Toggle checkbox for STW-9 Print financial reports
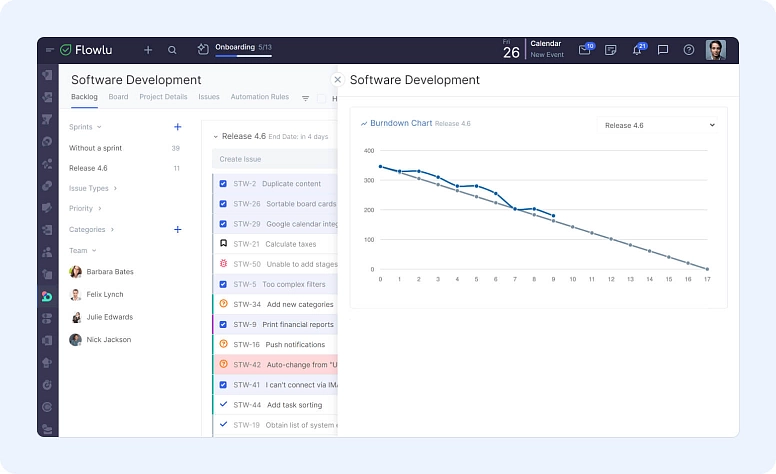The width and height of the screenshot is (776, 474). pos(223,324)
